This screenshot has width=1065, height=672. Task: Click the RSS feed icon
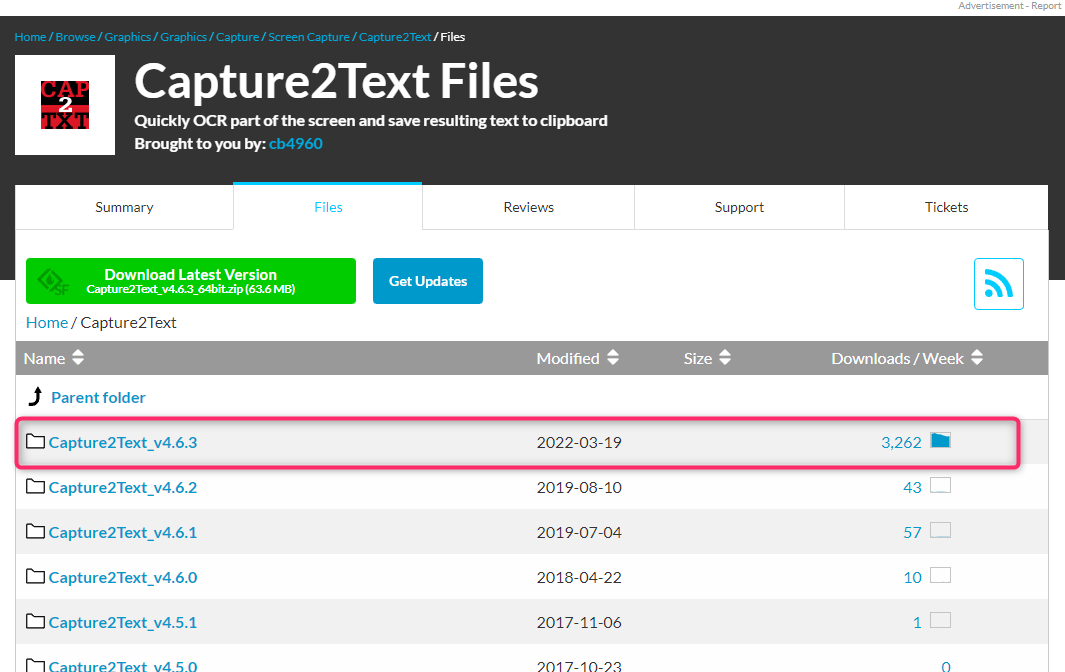pos(998,284)
